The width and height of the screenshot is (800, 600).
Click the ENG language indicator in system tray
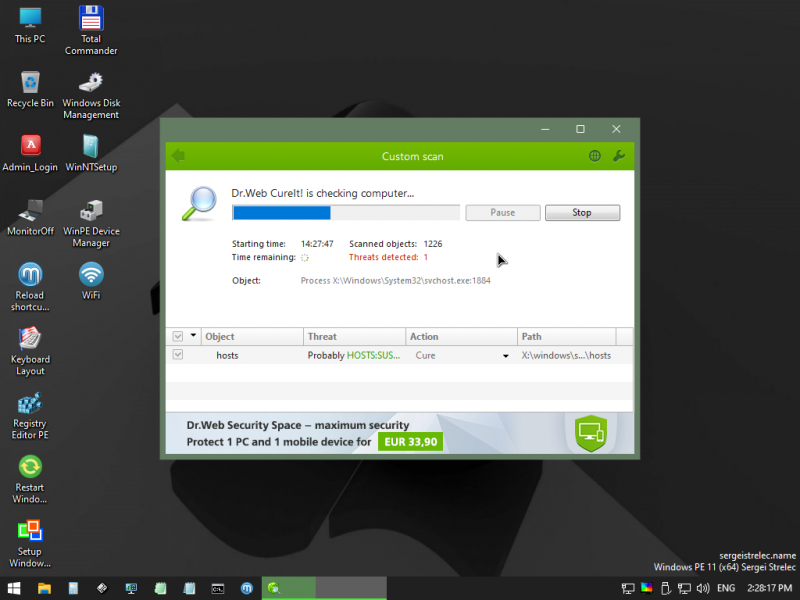[x=726, y=588]
